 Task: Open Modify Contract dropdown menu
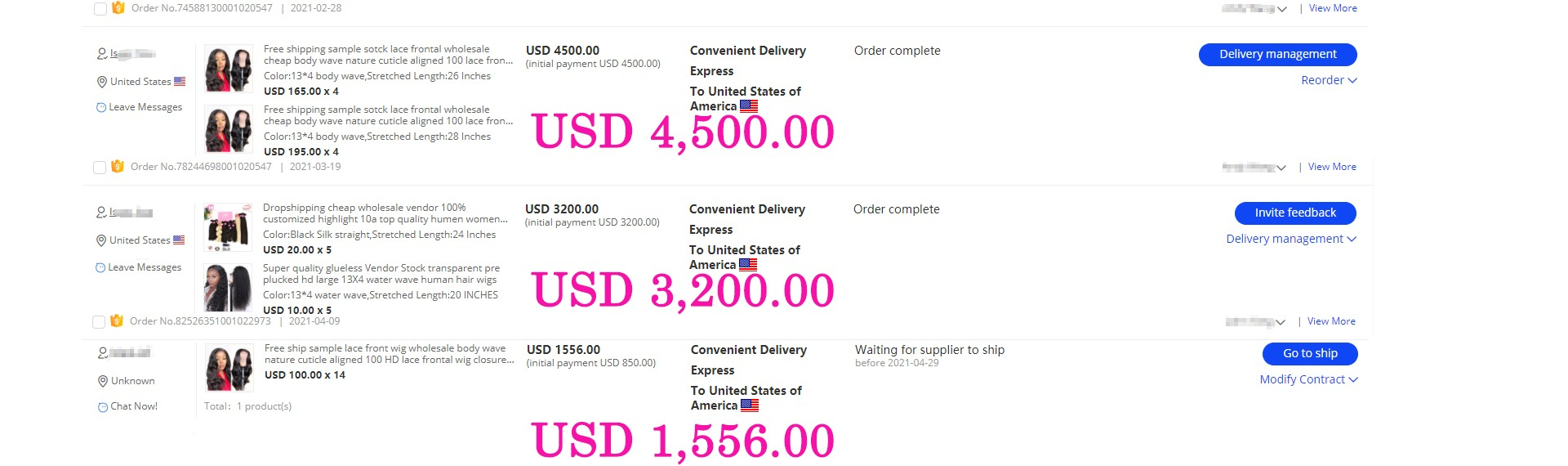click(x=1308, y=379)
